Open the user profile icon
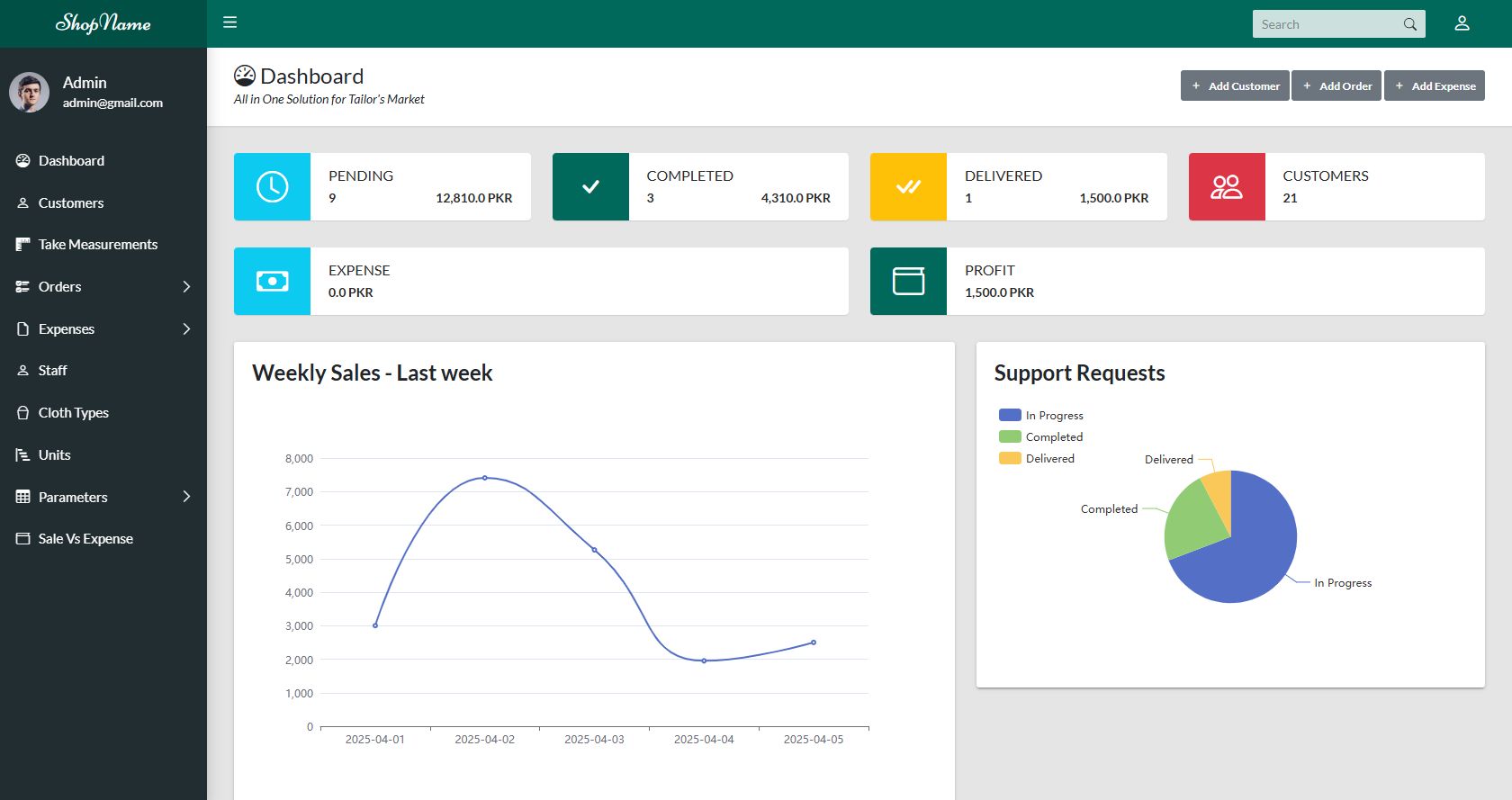Screen dimensions: 1512x800 1462,23
